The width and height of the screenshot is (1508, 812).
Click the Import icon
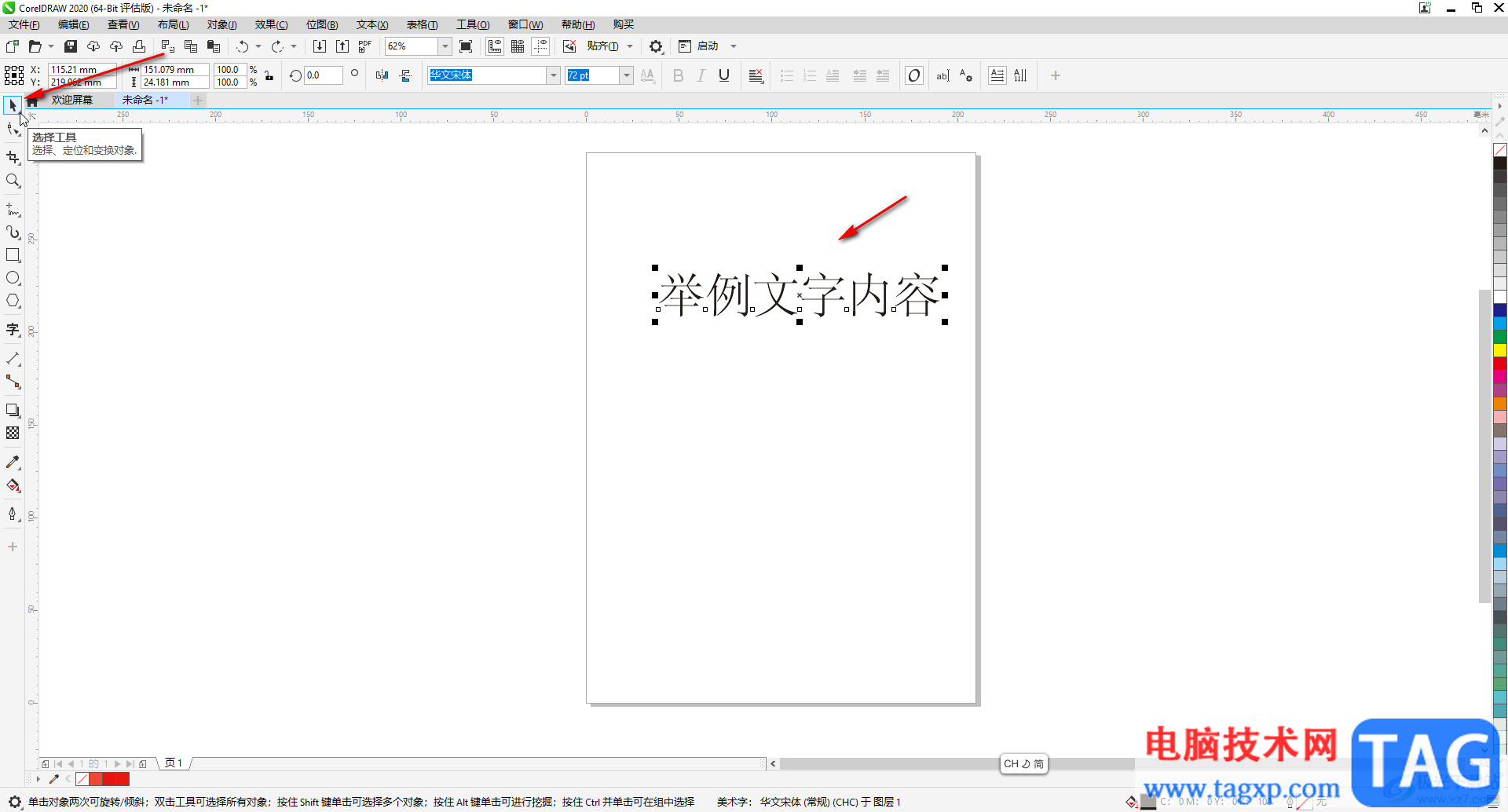coord(320,46)
